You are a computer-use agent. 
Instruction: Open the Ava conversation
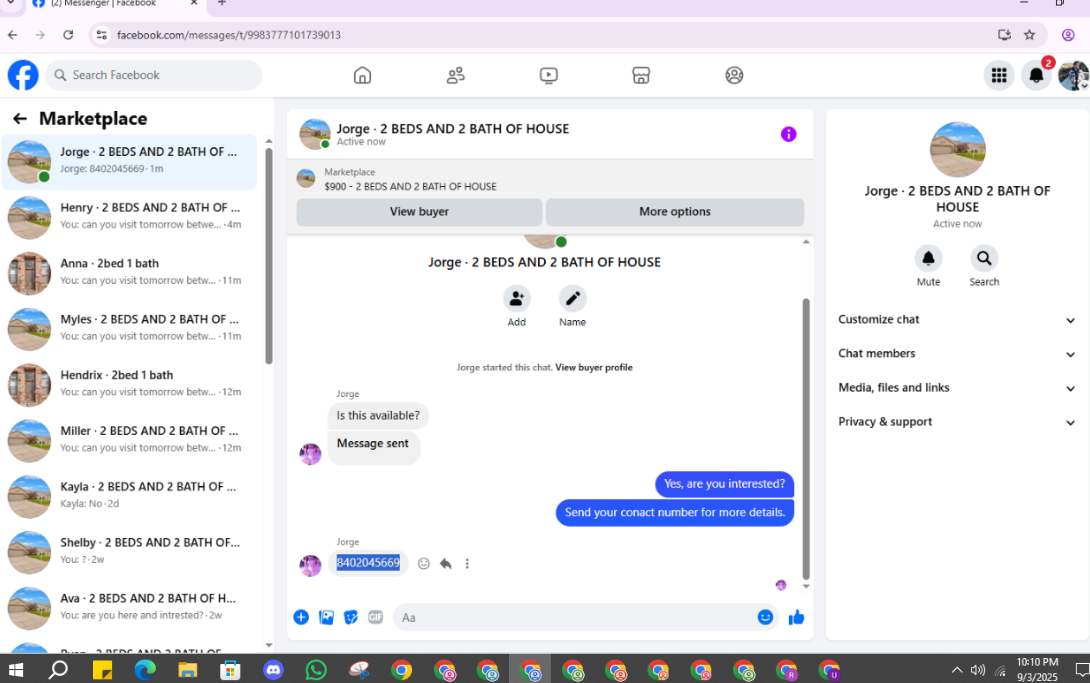pyautogui.click(x=129, y=608)
